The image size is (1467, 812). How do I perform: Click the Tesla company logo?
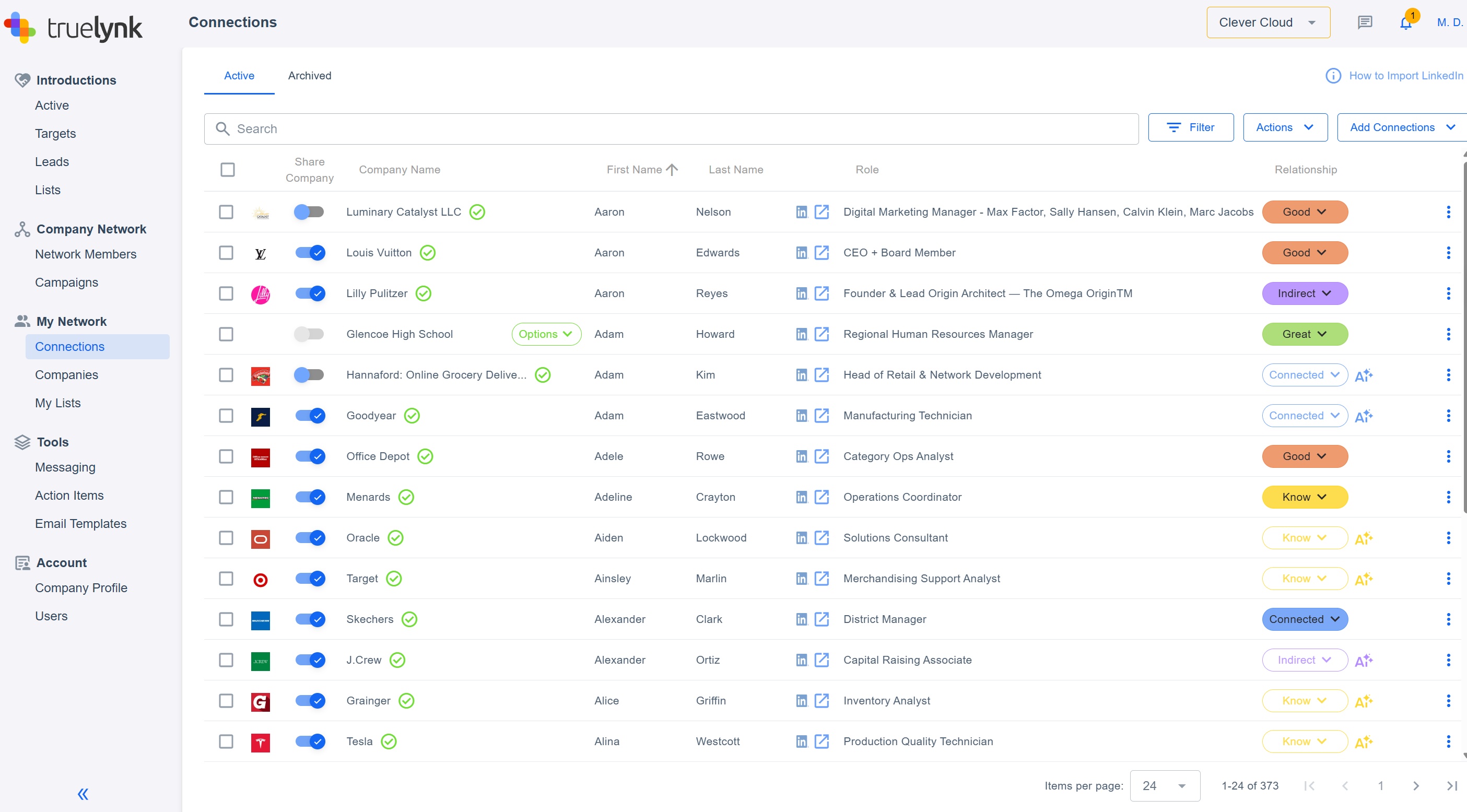[260, 743]
